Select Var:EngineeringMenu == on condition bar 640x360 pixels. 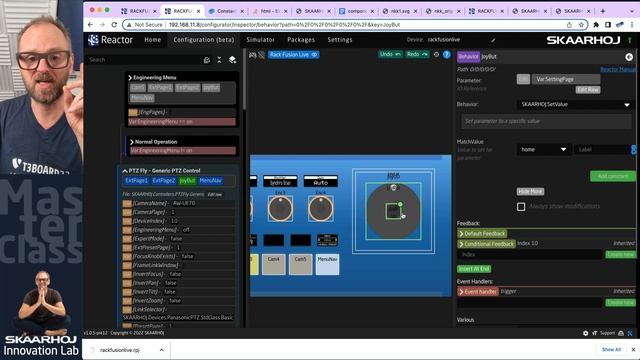coord(182,122)
